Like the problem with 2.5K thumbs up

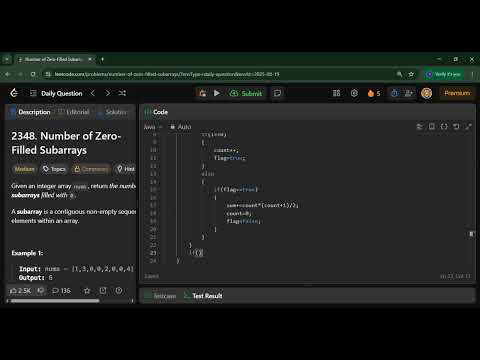(20, 291)
